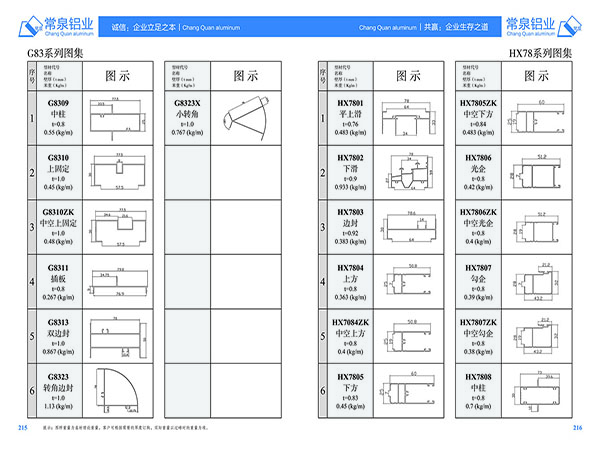The width and height of the screenshot is (600, 450).
Task: Click the name '上固定' under G8310
Action: [x=58, y=169]
